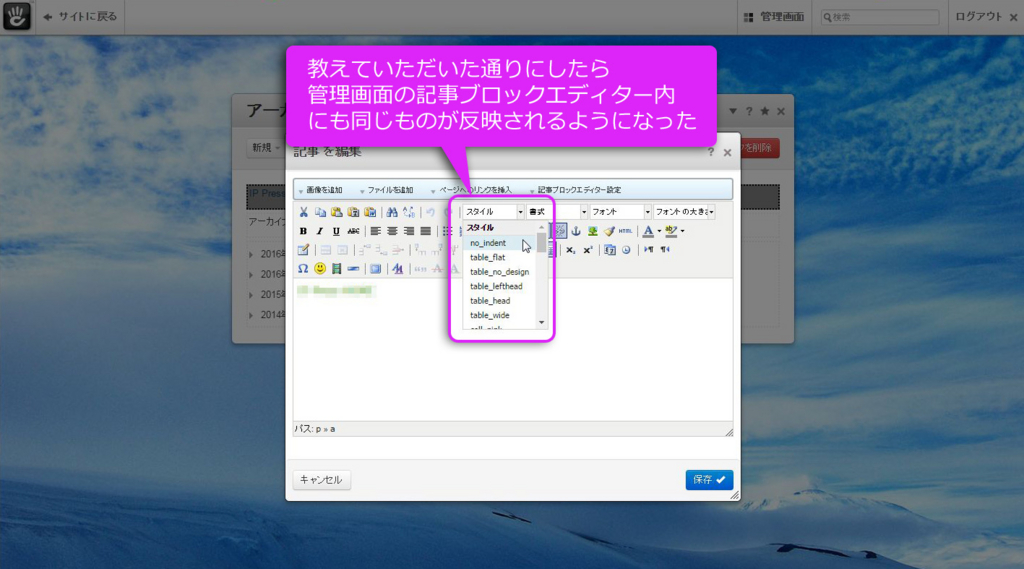This screenshot has height=569, width=1024.
Task: Open the 画像を追加 menu
Action: pos(320,190)
